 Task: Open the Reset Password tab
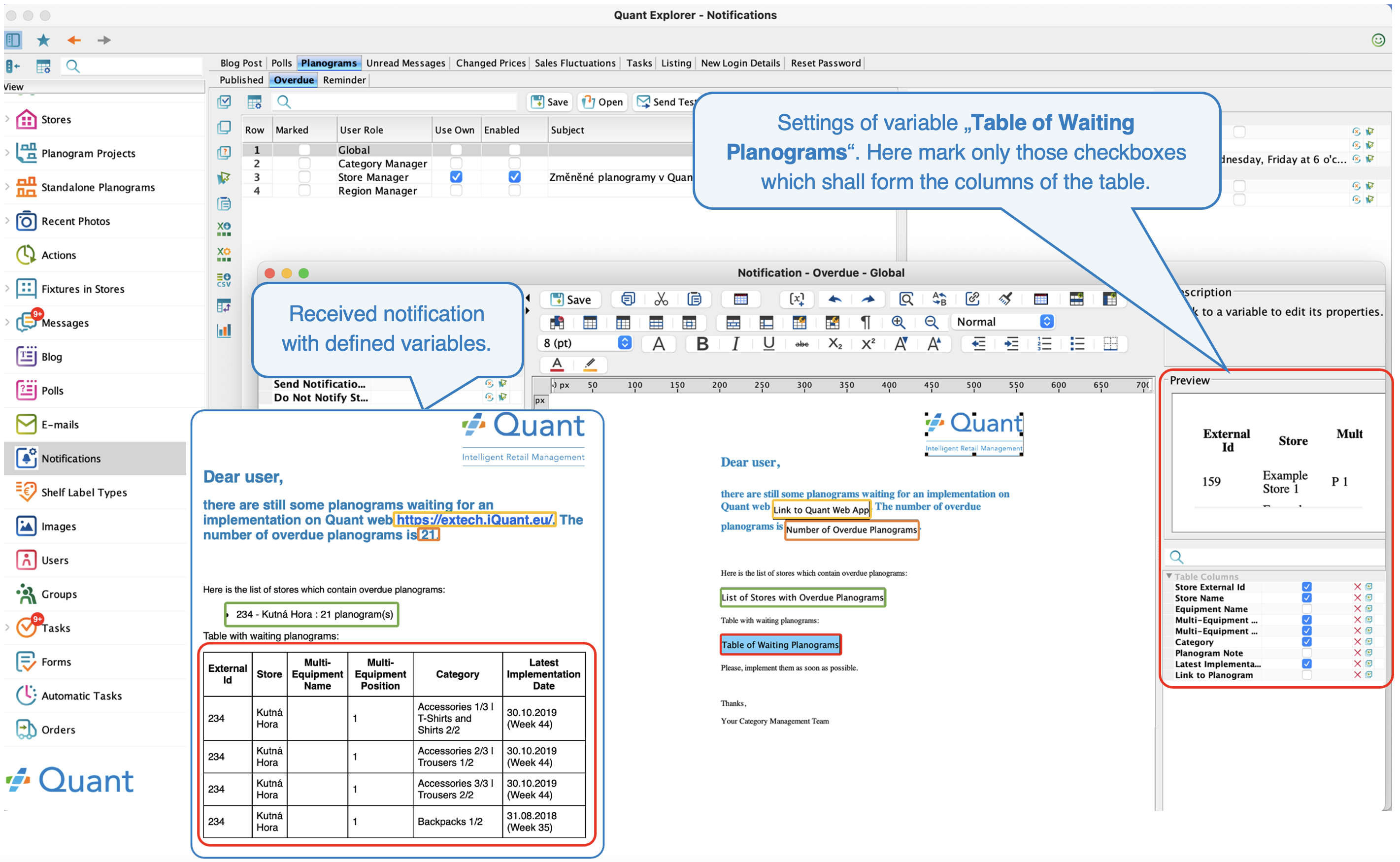click(x=826, y=63)
